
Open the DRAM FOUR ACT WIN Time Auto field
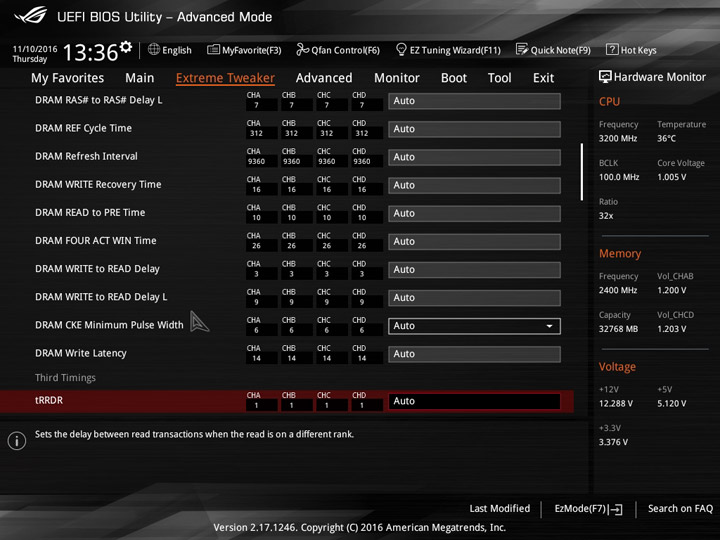[474, 242]
